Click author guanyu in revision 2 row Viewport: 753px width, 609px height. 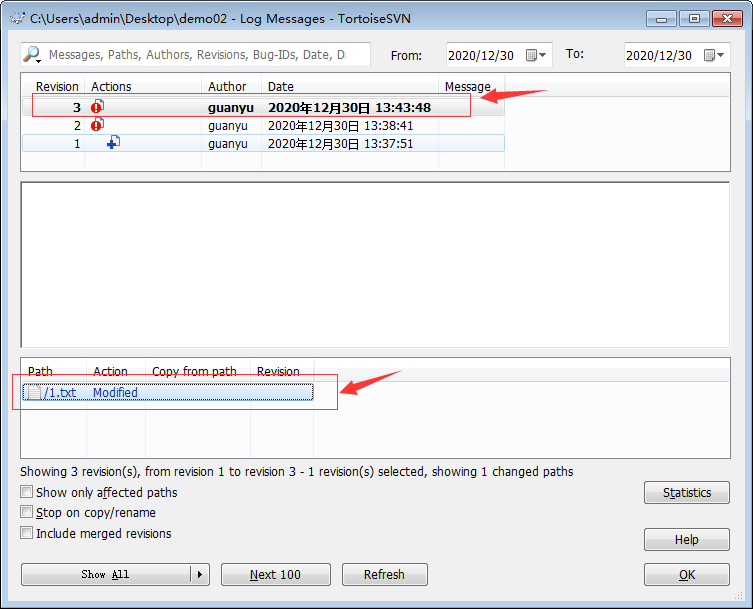click(228, 126)
